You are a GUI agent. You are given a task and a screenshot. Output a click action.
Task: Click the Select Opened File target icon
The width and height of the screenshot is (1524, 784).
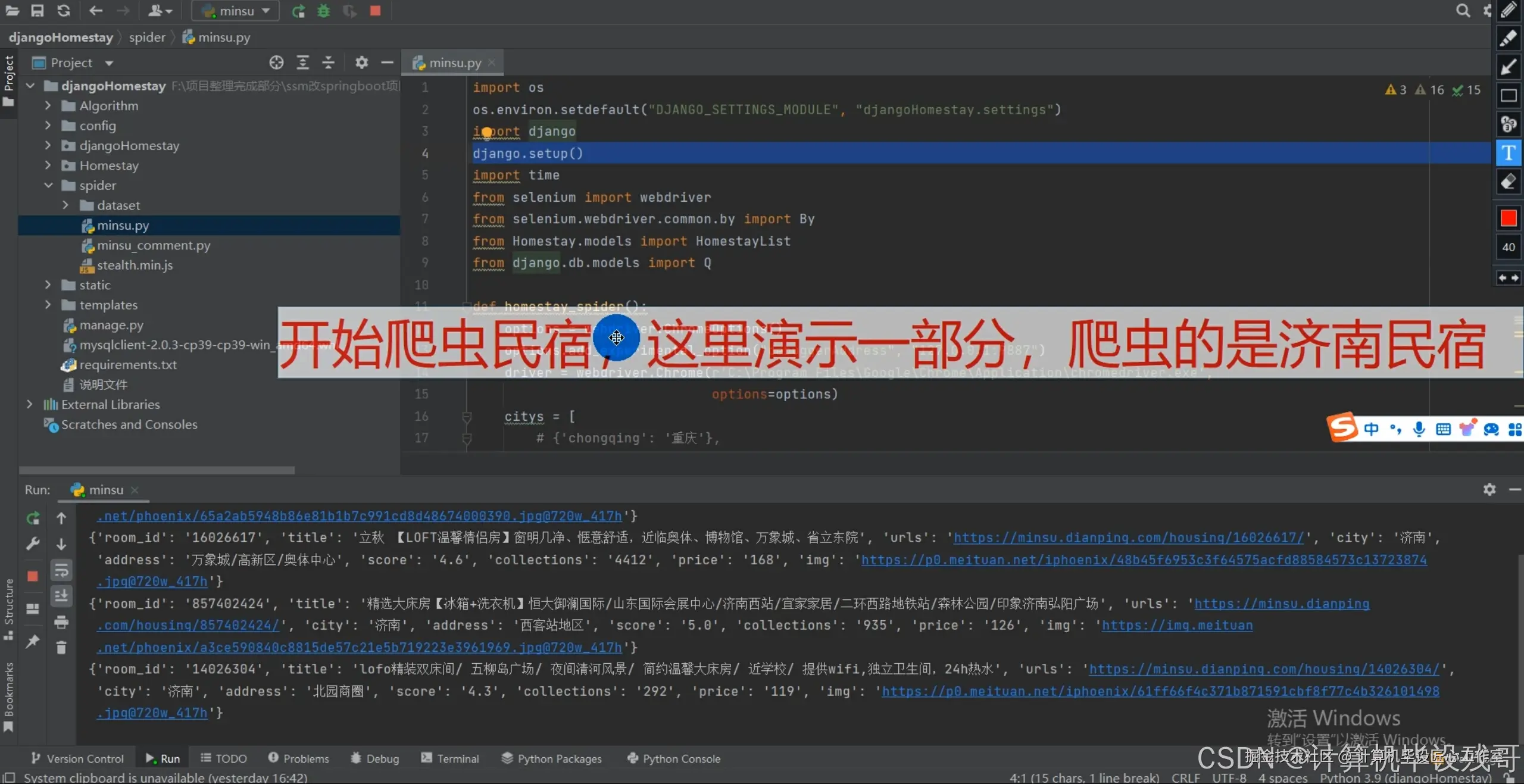pyautogui.click(x=276, y=63)
